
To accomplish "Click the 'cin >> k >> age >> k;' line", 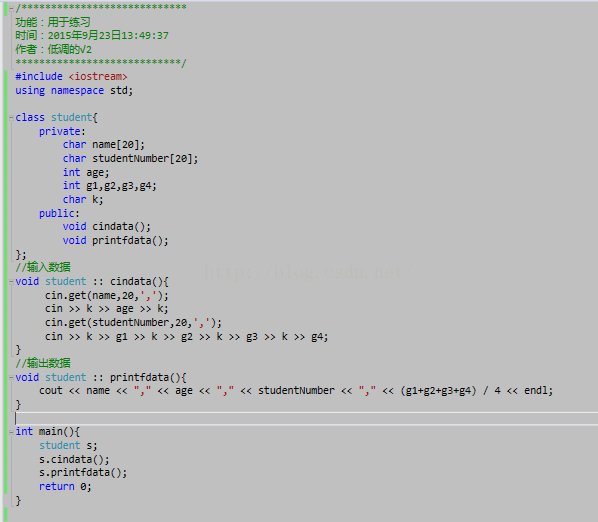I will [106, 308].
